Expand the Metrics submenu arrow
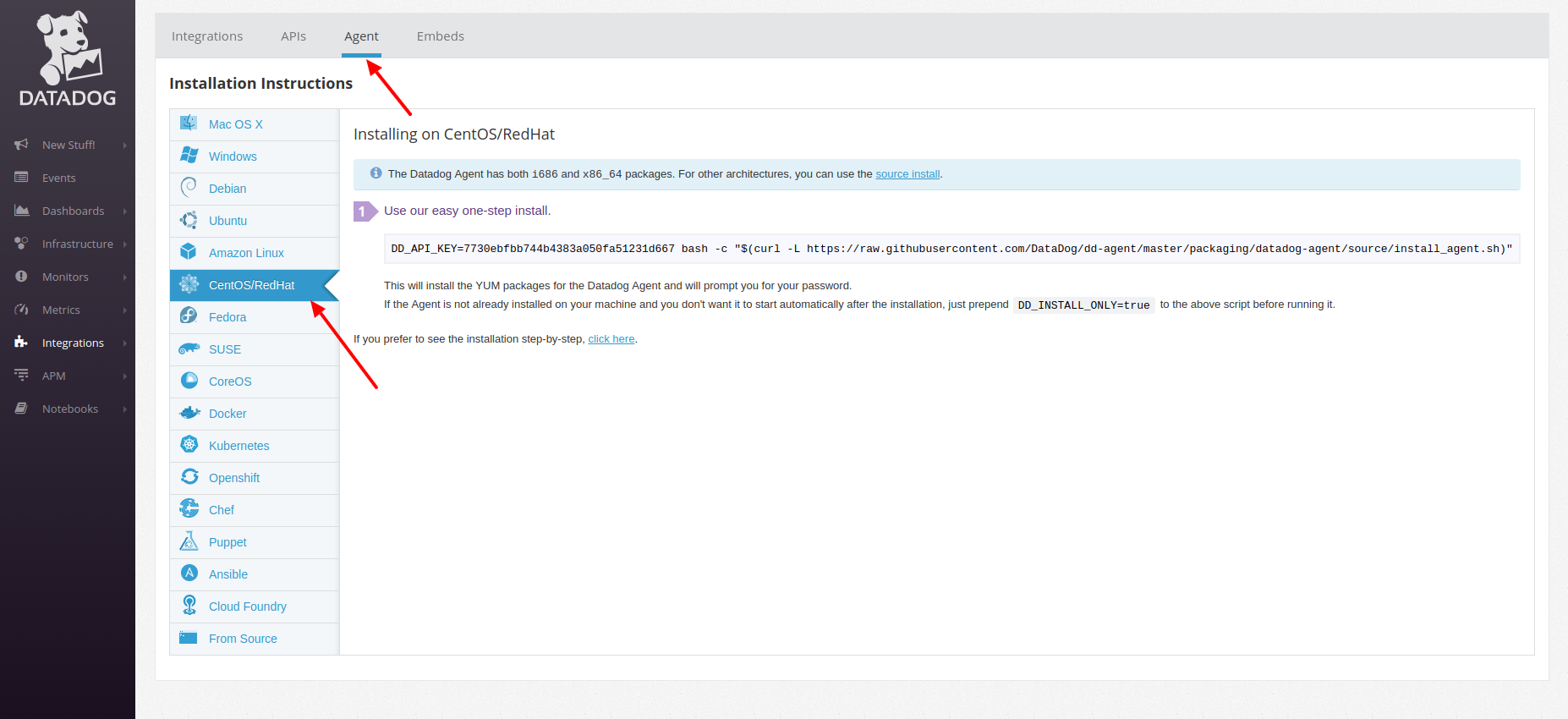 click(x=124, y=310)
